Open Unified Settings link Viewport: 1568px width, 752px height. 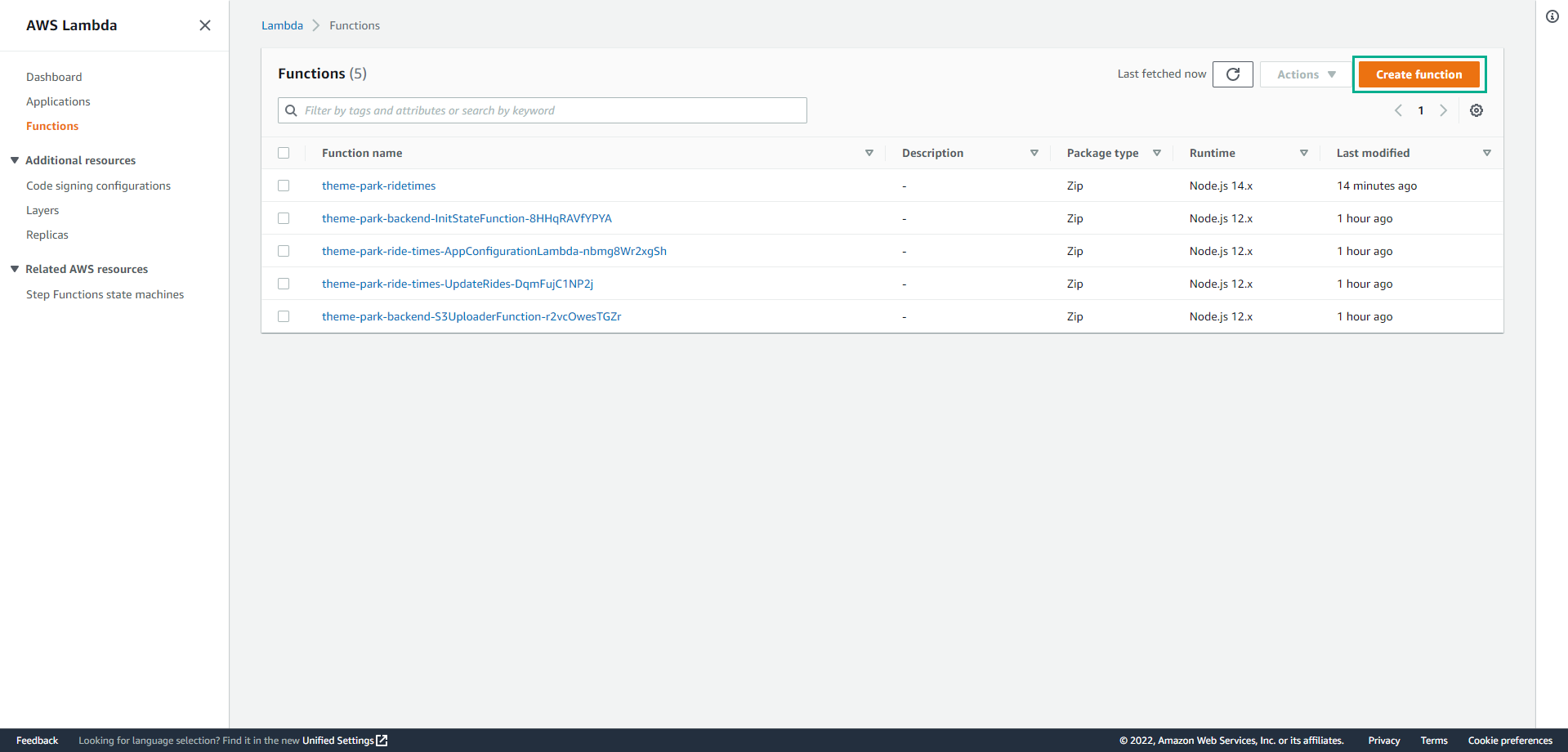(338, 741)
